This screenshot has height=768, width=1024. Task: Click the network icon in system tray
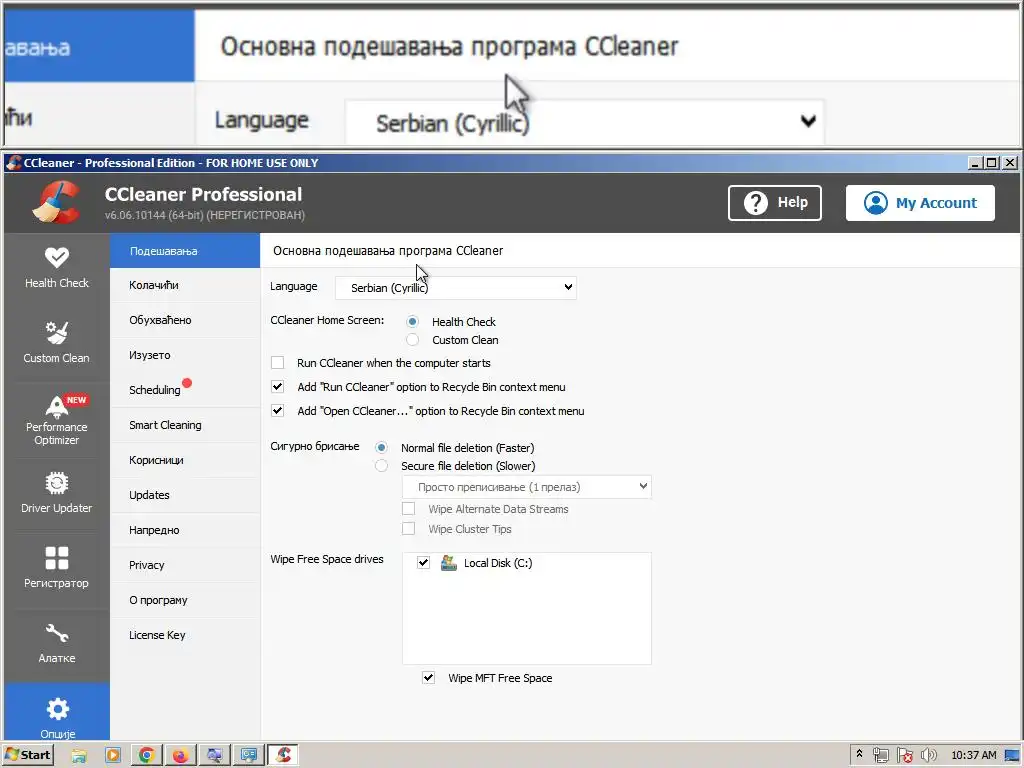[x=880, y=756]
